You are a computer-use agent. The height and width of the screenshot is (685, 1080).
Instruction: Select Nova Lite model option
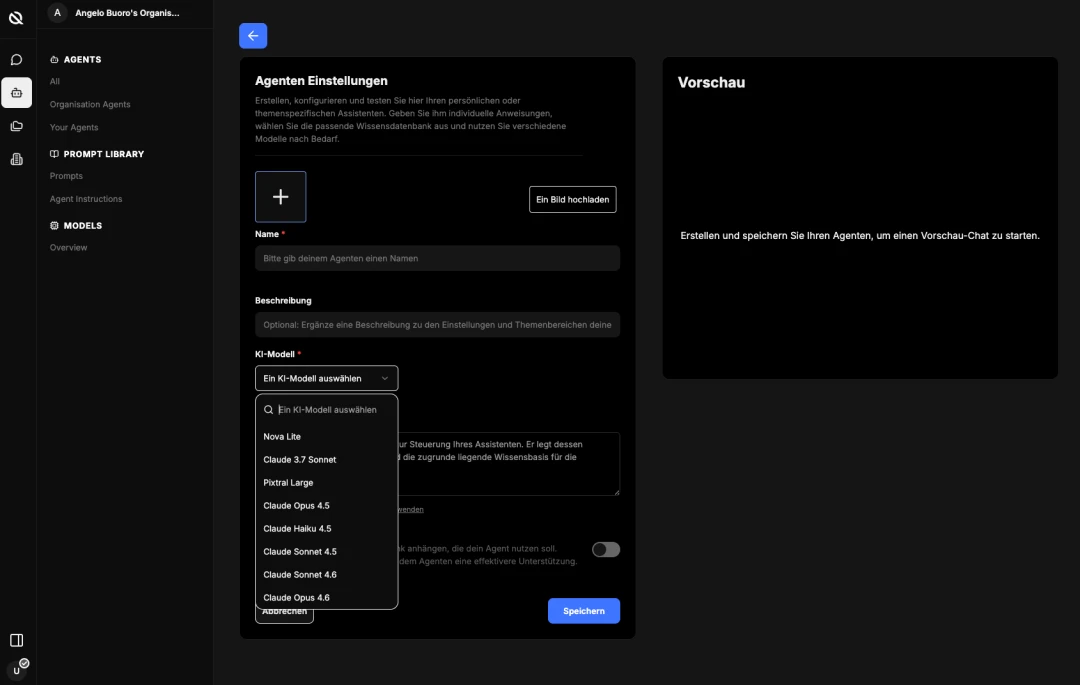pos(326,436)
